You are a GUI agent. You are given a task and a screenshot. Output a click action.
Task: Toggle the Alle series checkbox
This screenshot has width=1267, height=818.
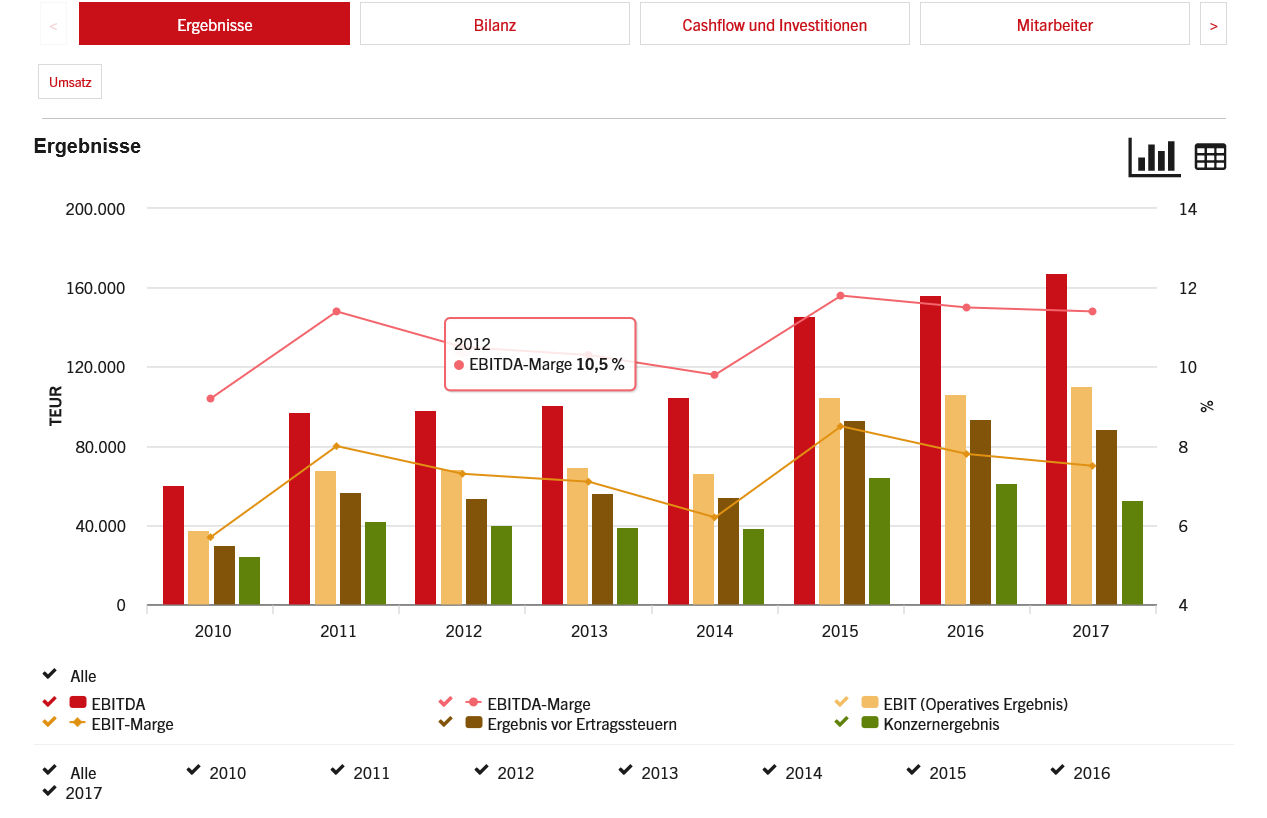(47, 674)
